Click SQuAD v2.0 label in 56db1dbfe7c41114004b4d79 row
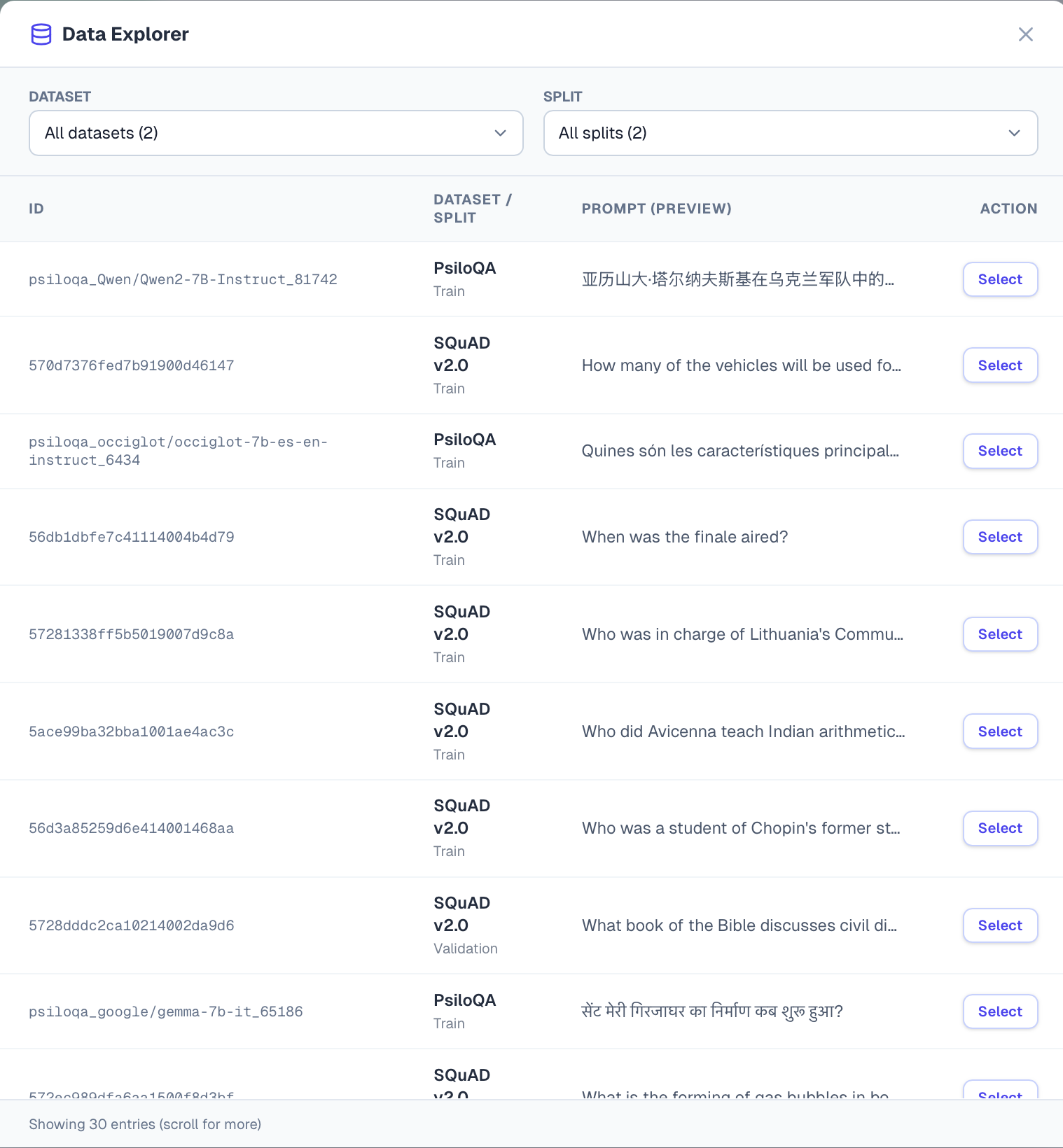The image size is (1063, 1148). 462,526
